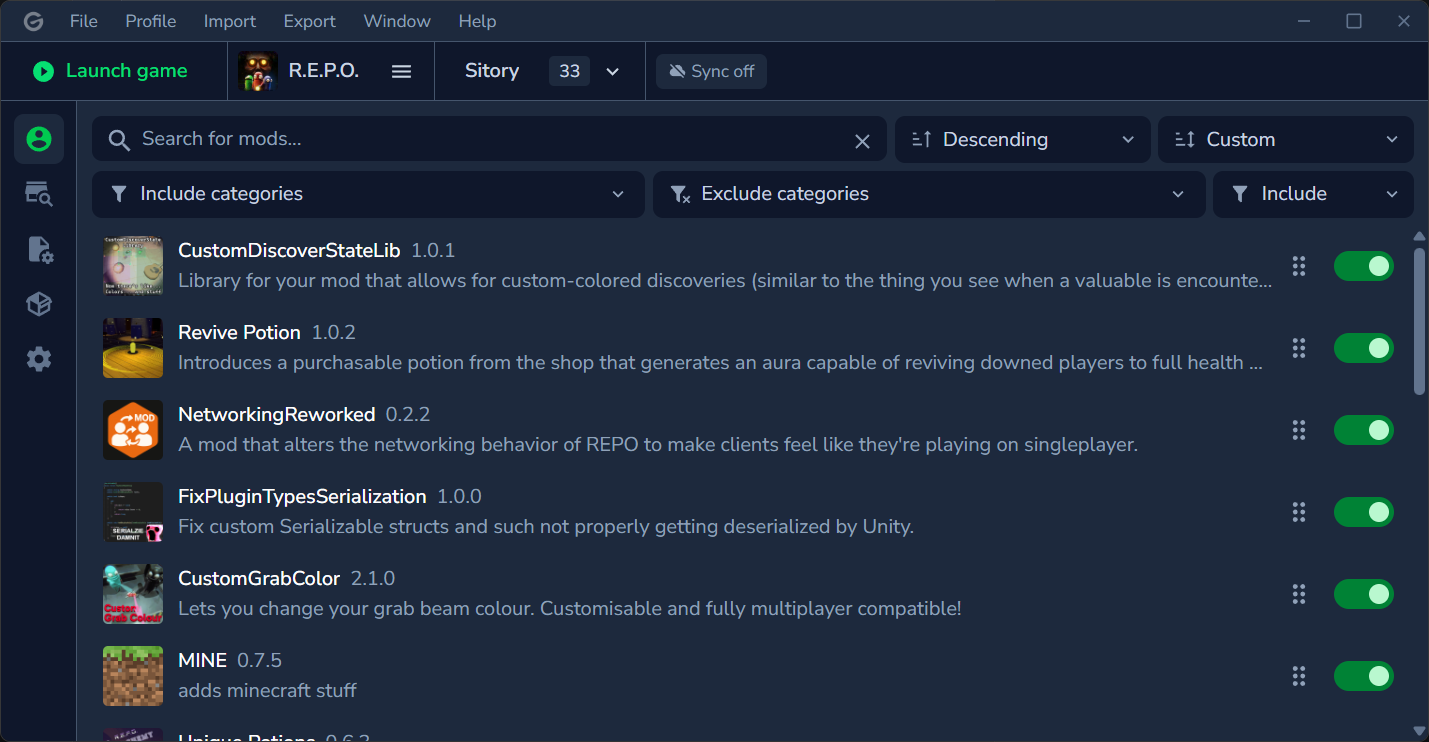1429x742 pixels.
Task: Click the drag handle for CustomDiscoverStateLib
Action: [x=1299, y=266]
